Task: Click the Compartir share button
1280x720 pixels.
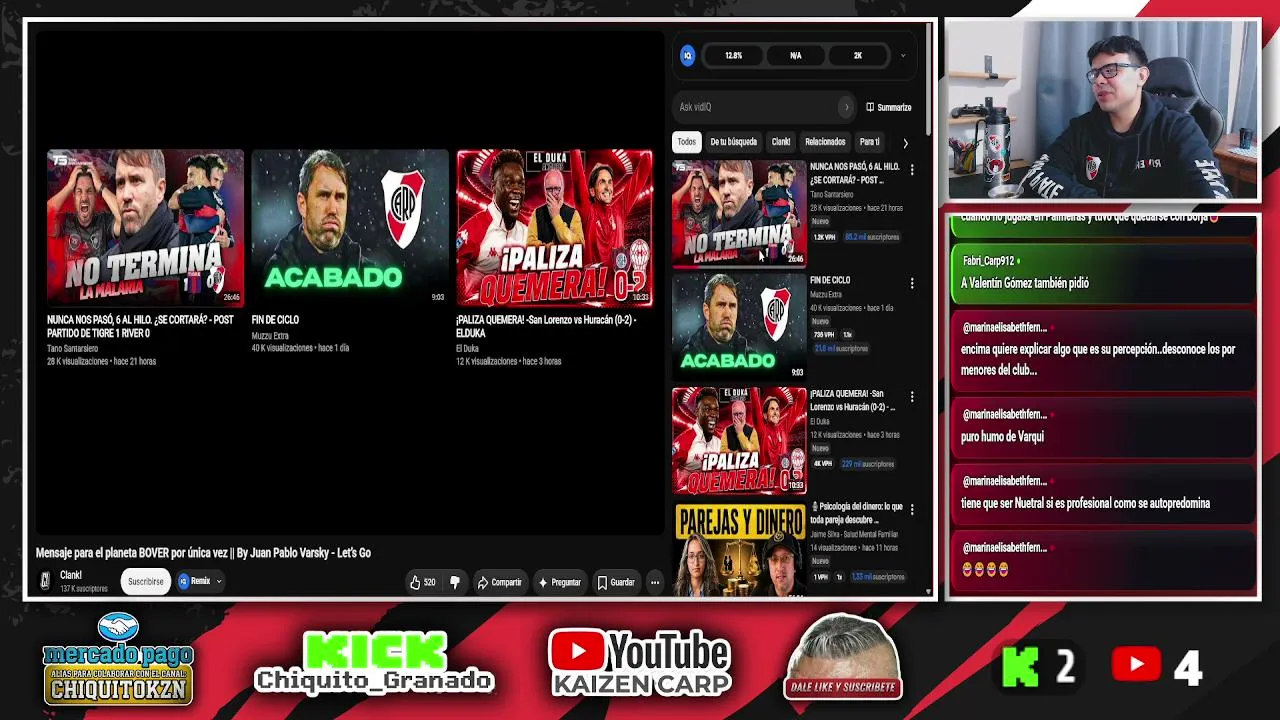Action: [x=500, y=582]
